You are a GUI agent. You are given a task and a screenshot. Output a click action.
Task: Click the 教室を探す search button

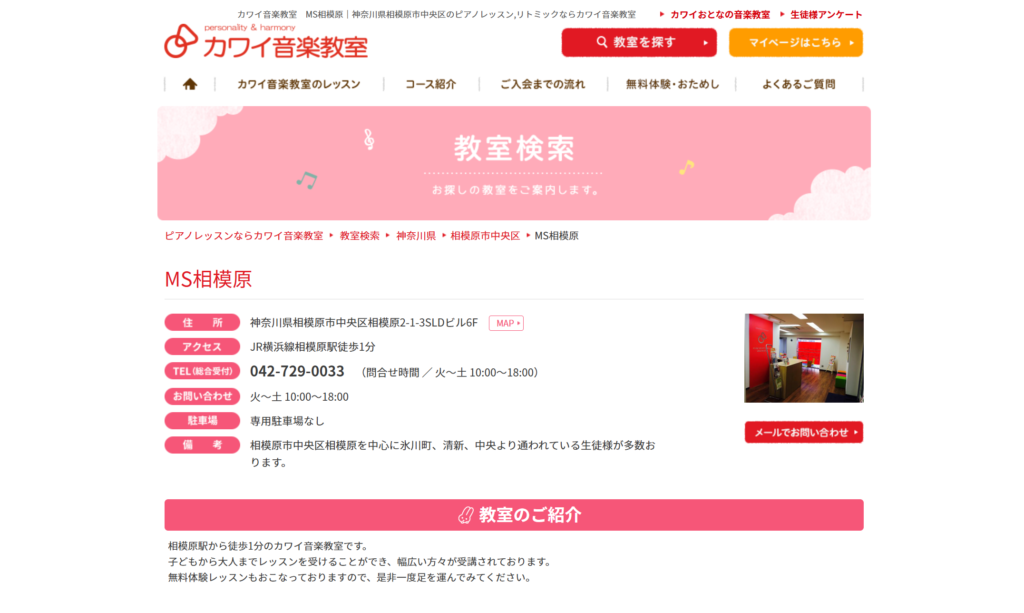(639, 42)
